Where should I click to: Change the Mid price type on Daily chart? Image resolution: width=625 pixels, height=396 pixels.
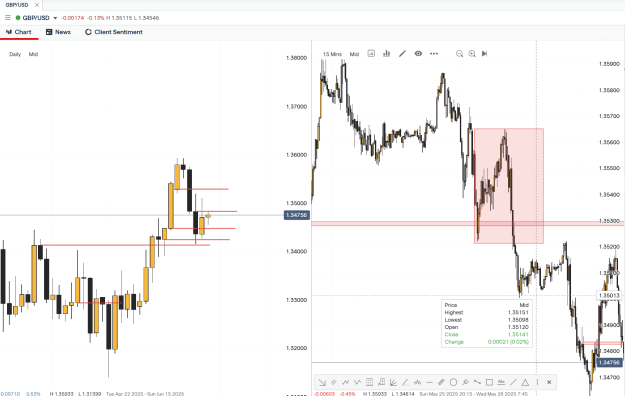[33, 54]
